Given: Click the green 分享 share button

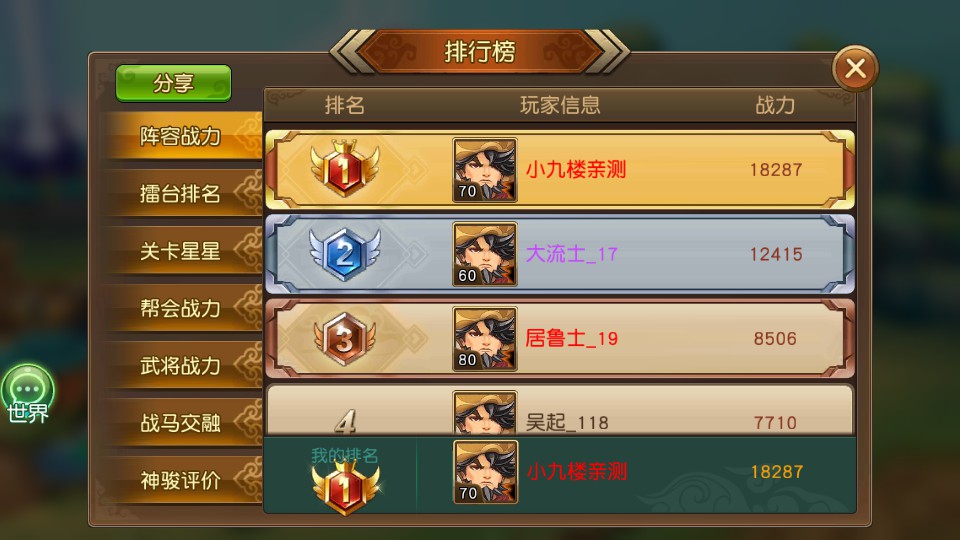Looking at the screenshot, I should pyautogui.click(x=173, y=83).
